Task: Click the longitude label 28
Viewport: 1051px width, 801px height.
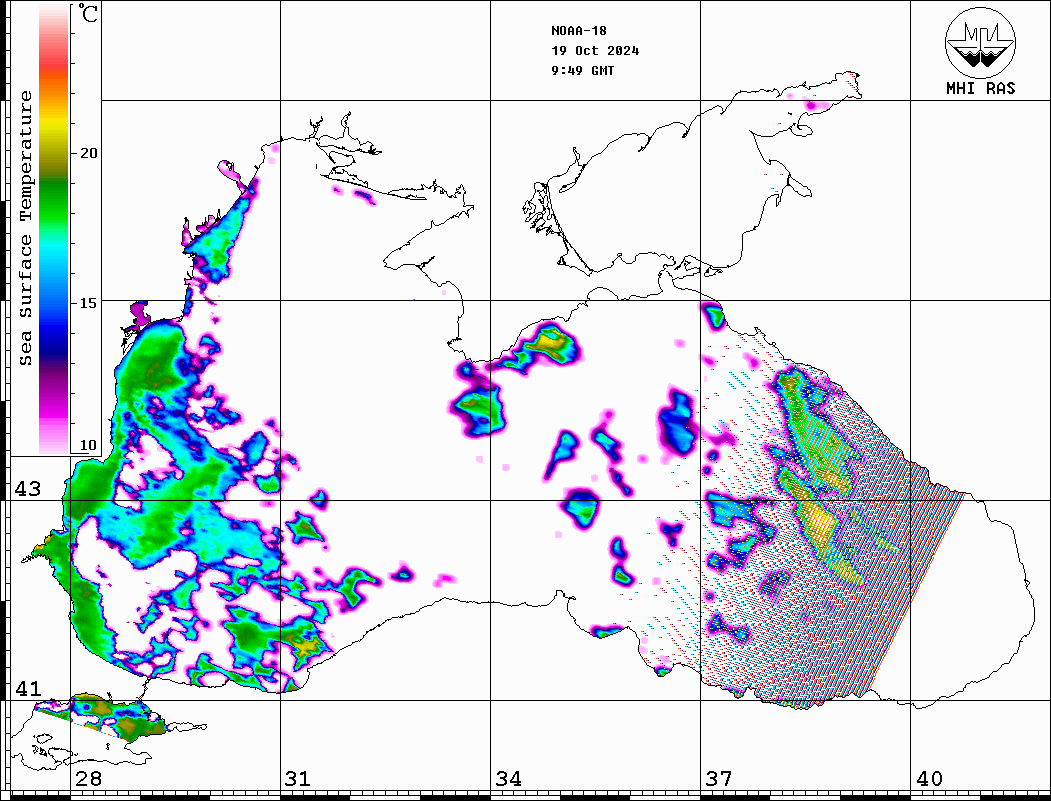Action: click(88, 779)
